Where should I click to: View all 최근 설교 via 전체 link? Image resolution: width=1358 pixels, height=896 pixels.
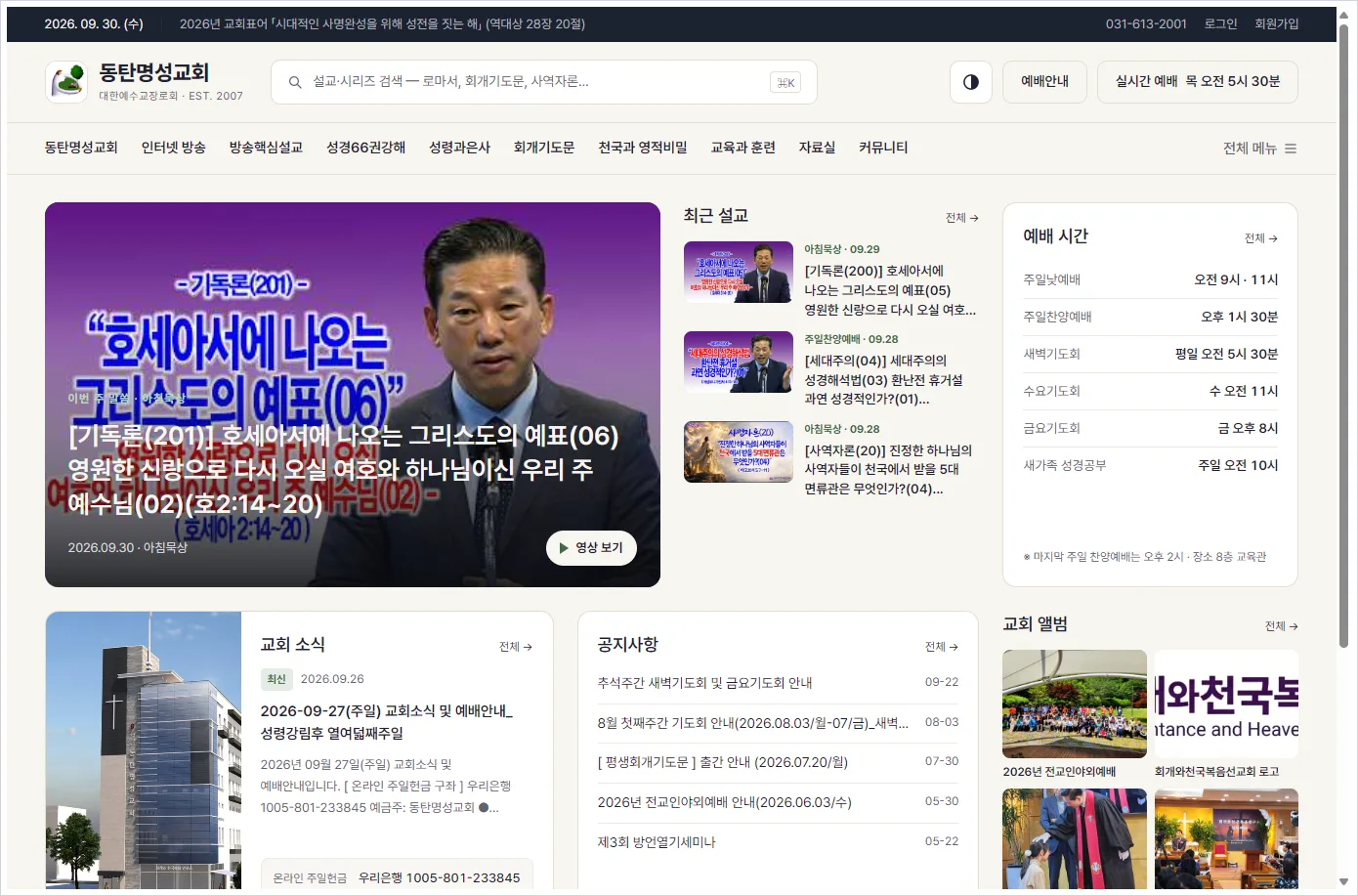click(962, 218)
